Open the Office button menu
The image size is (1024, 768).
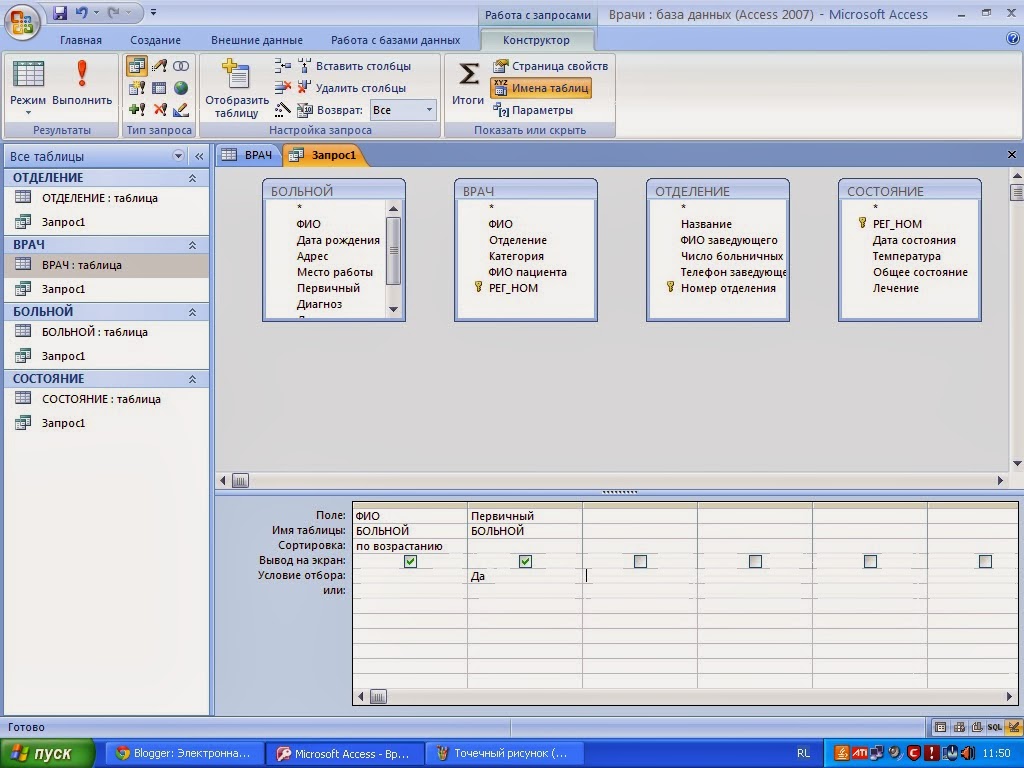click(x=22, y=22)
